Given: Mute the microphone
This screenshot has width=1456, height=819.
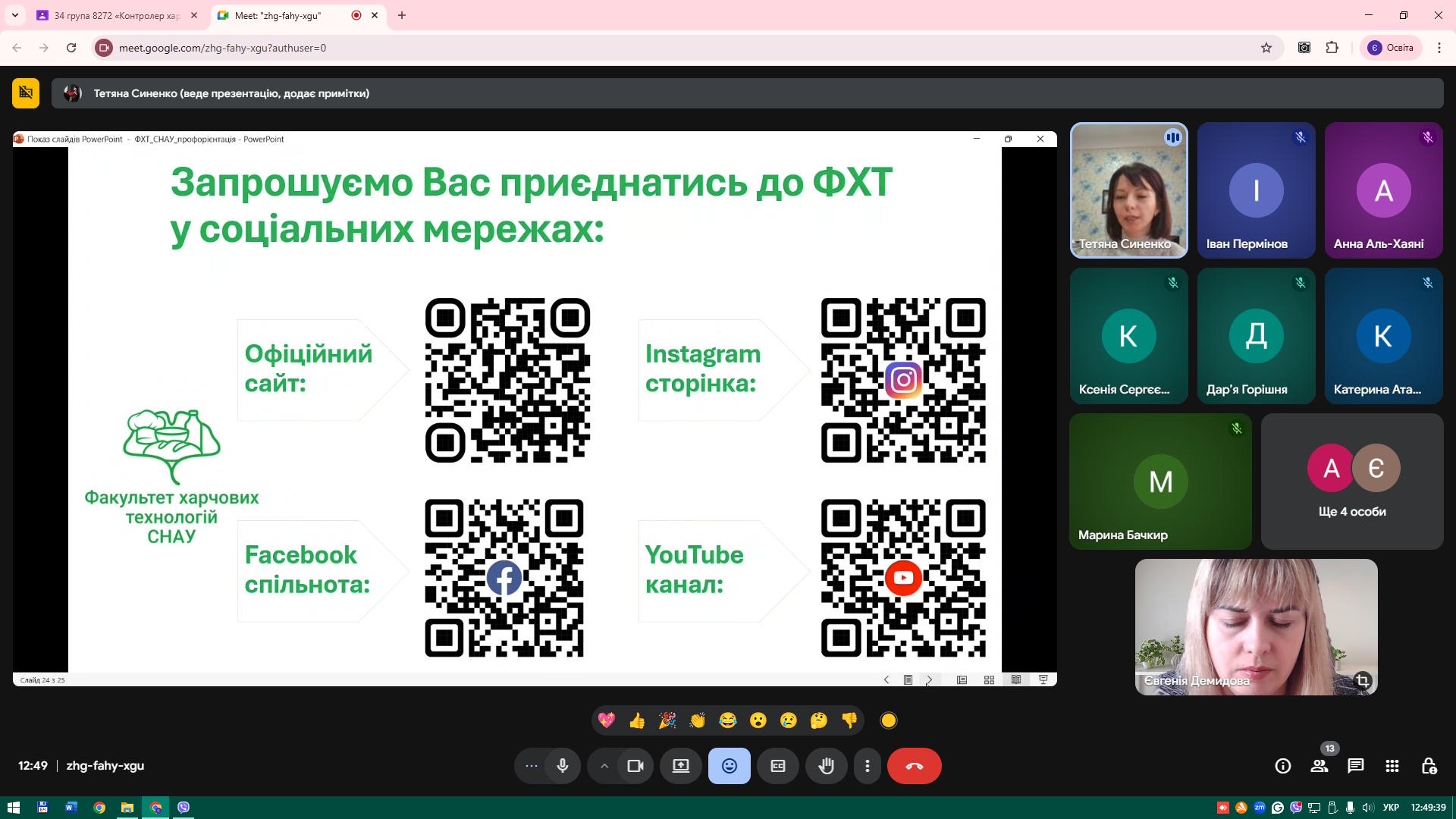Looking at the screenshot, I should pos(563,766).
